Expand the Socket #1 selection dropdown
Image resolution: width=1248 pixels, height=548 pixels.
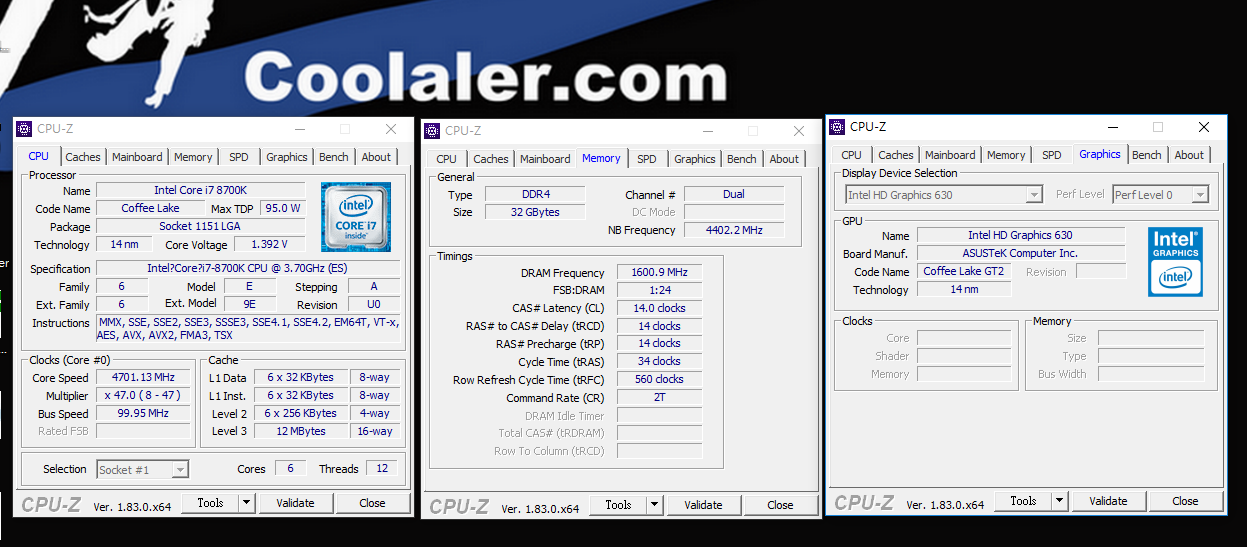click(x=179, y=469)
